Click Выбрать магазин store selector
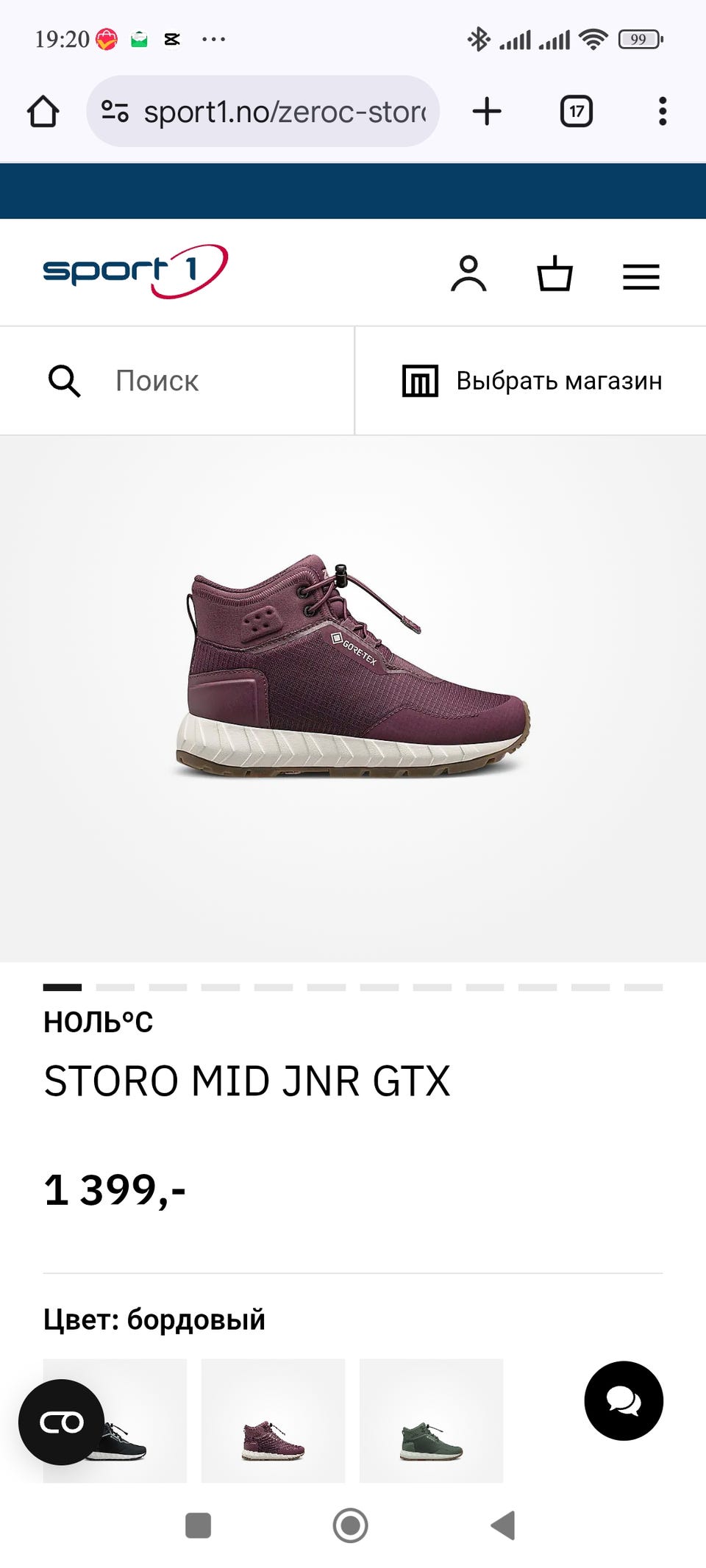The width and height of the screenshot is (706, 1568). click(531, 381)
